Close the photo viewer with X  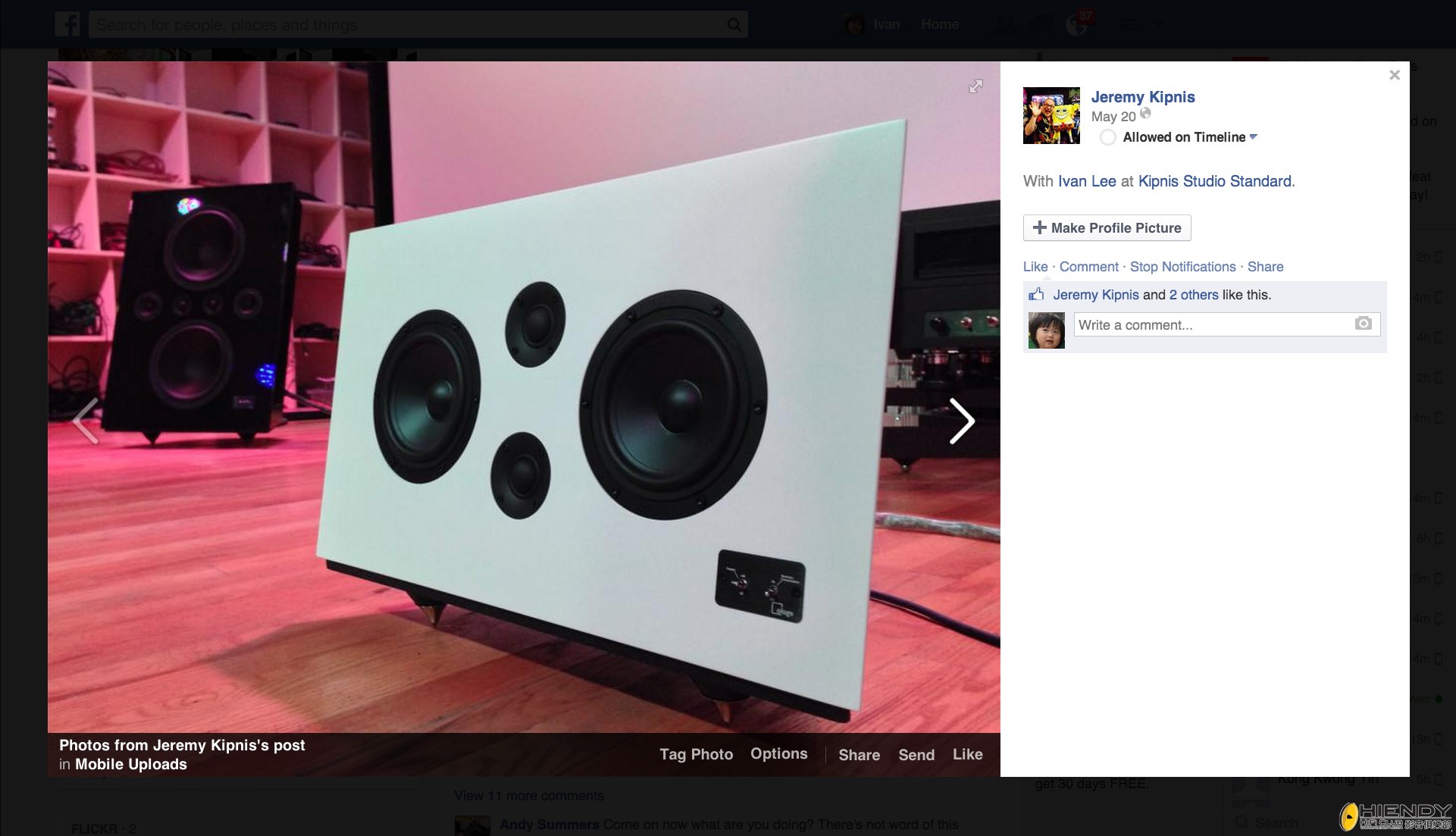[1395, 75]
